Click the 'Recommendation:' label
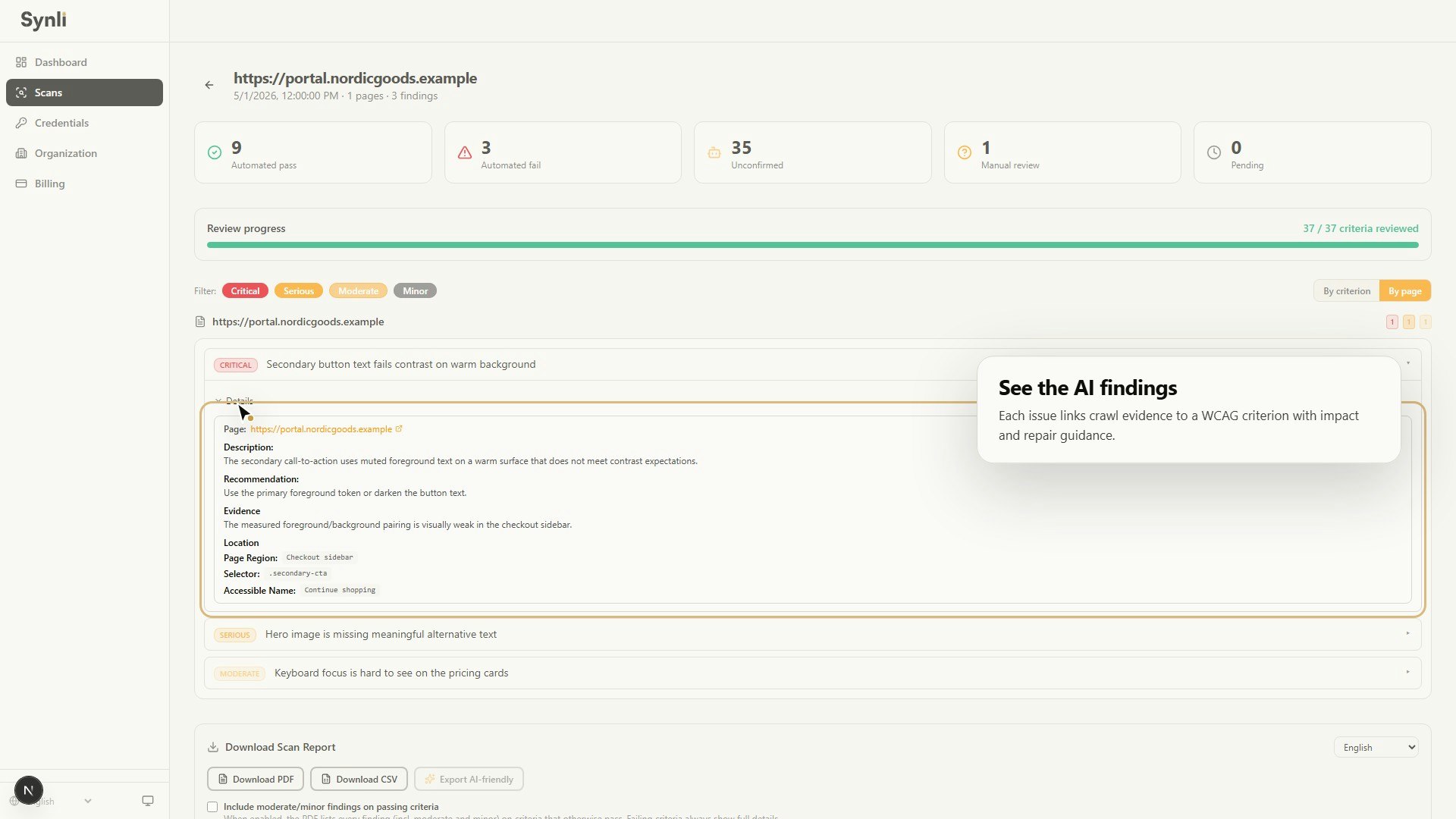This screenshot has height=819, width=1456. 261,479
